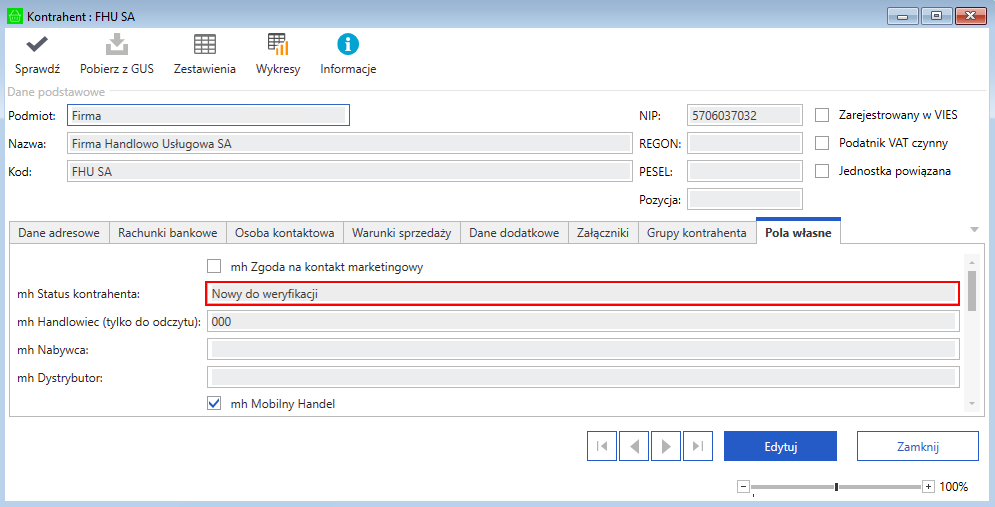Image resolution: width=995 pixels, height=507 pixels.
Task: Click the Zamknij button
Action: (917, 446)
